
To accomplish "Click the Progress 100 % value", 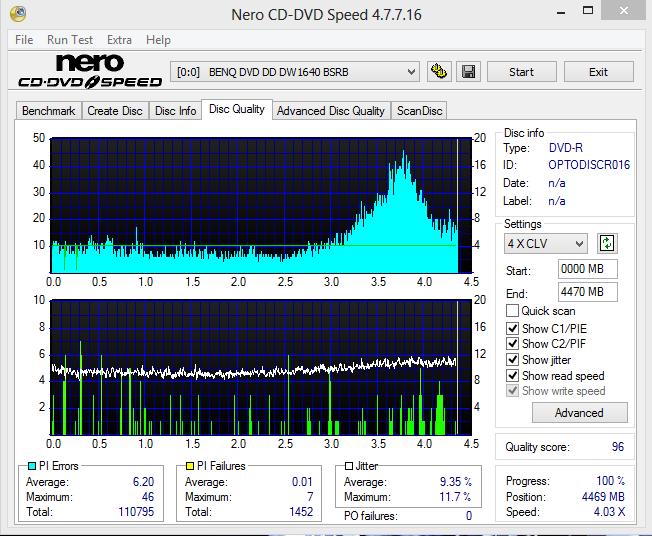I will (610, 481).
